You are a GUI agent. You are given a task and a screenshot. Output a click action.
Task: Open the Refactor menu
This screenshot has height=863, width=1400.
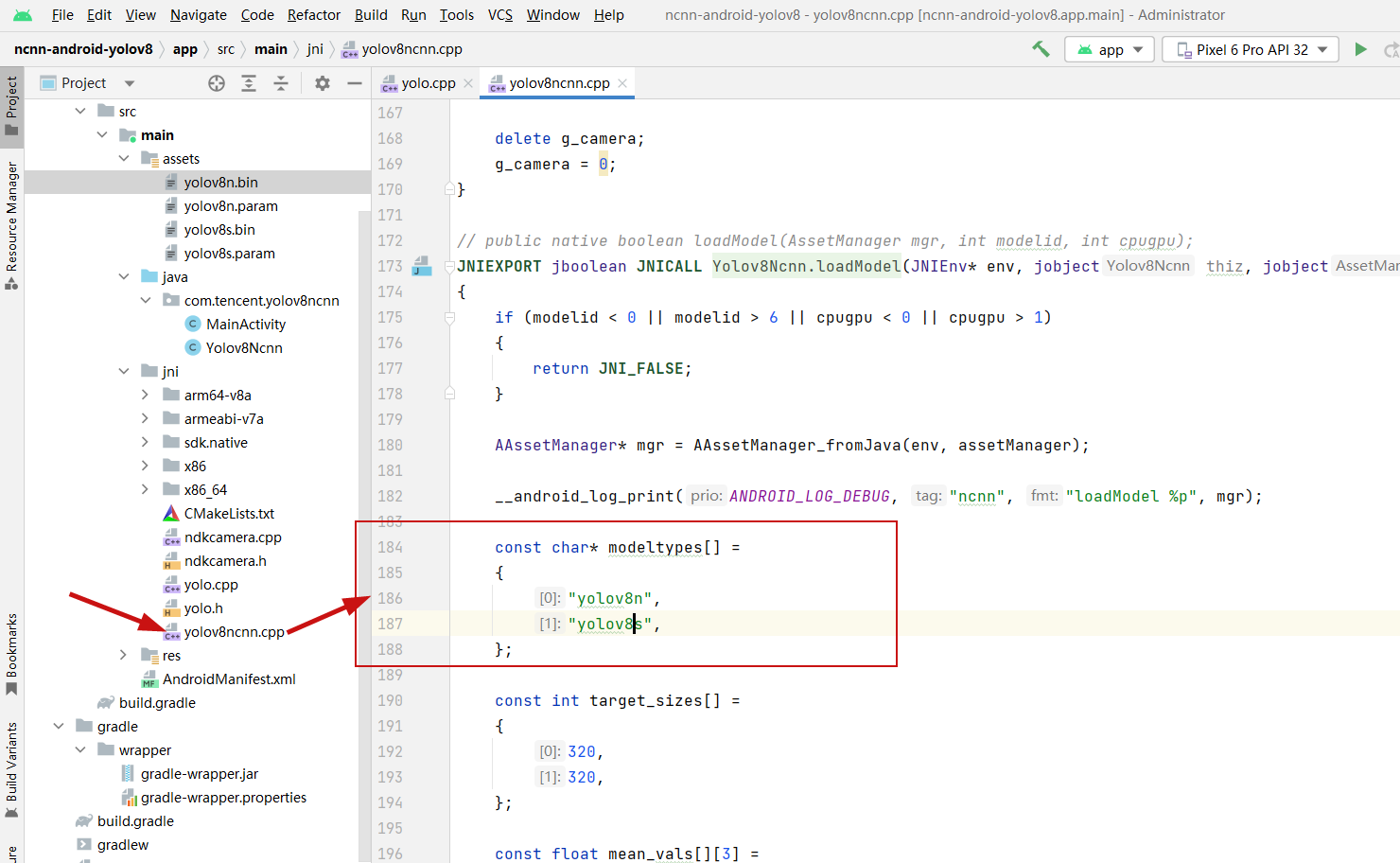point(314,15)
